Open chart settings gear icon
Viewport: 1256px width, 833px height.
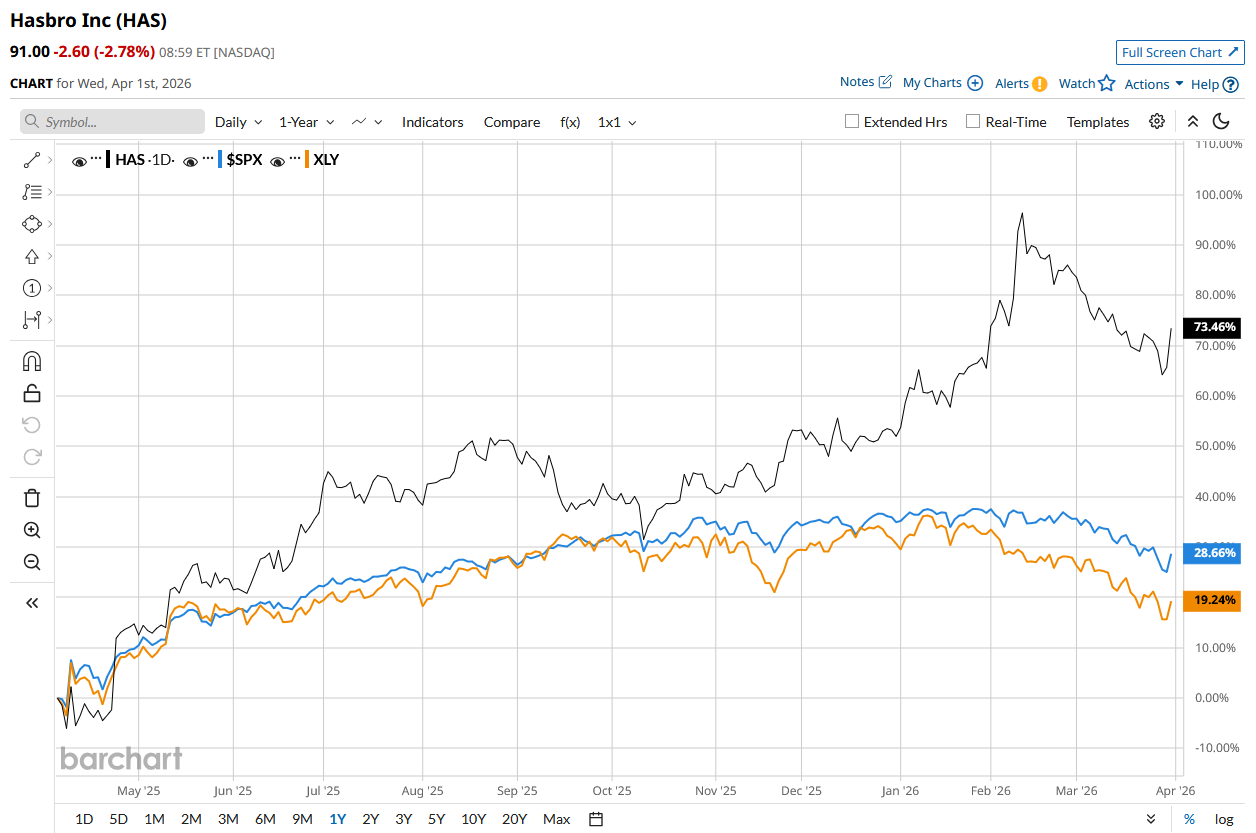(x=1157, y=122)
